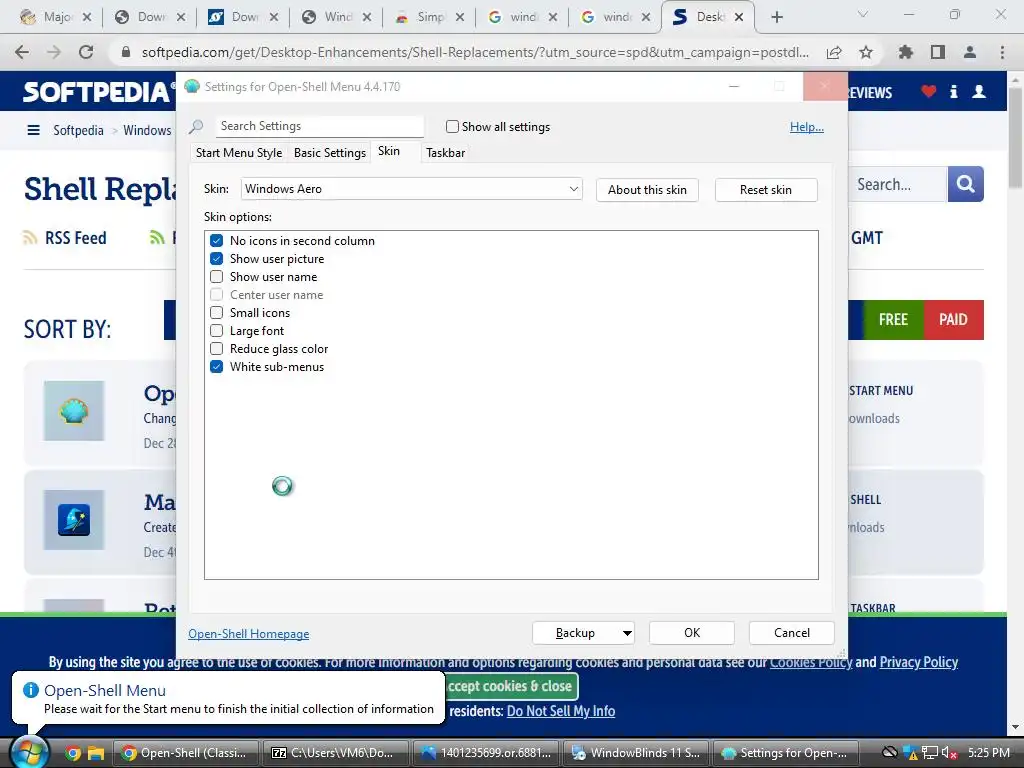Click Privacy Policy link in cookie banner
This screenshot has width=1024, height=768.
(918, 662)
